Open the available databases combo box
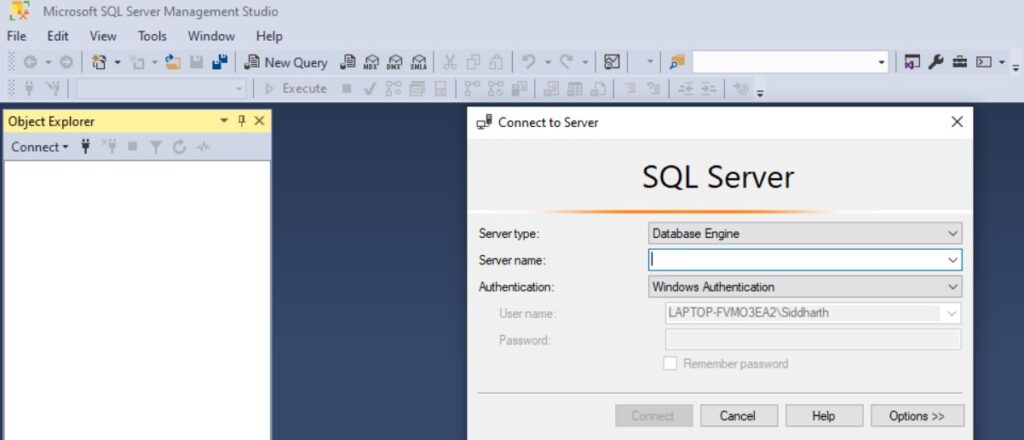The image size is (1024, 440). point(161,88)
